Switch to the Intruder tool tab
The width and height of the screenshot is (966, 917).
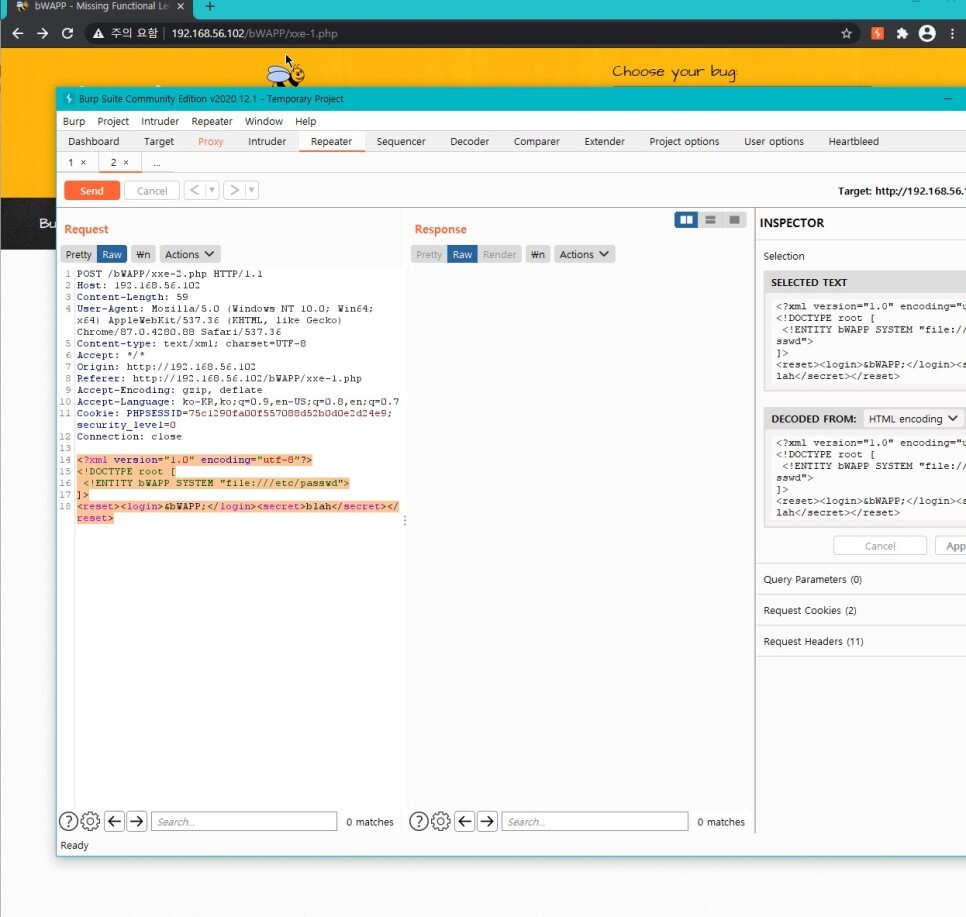[x=267, y=141]
